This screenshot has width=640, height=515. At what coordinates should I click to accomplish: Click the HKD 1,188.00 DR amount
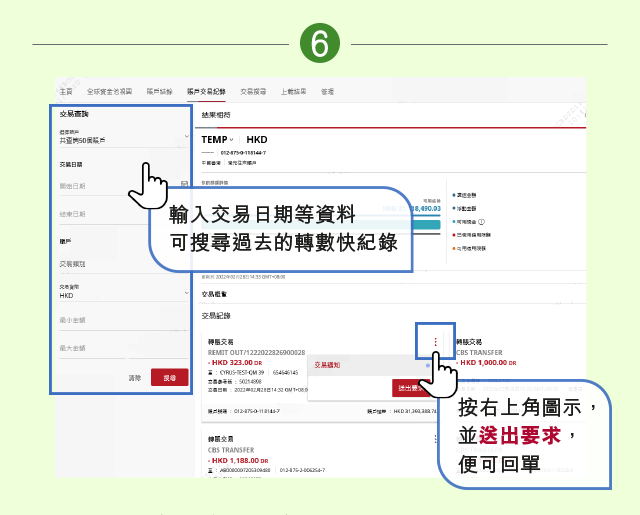point(240,461)
